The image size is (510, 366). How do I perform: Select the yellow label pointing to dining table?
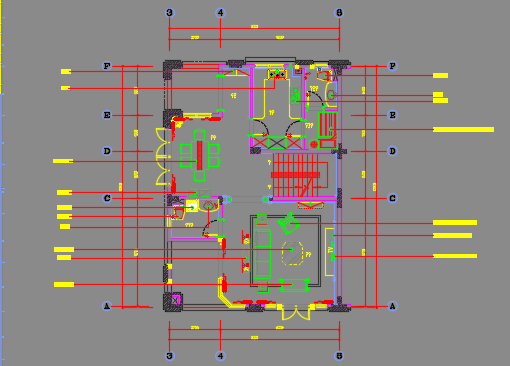63,161
